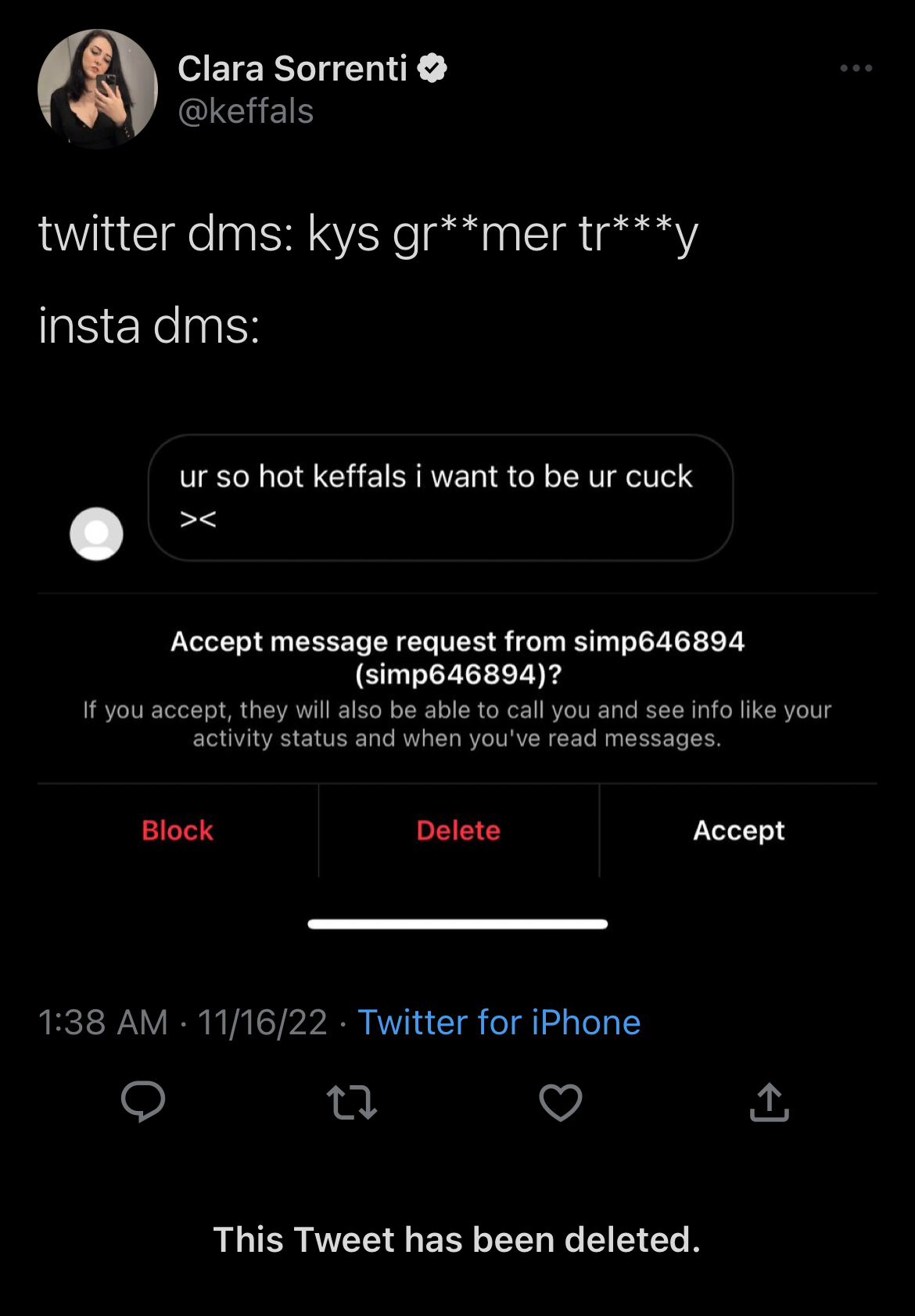Tap the red Block button

[178, 830]
